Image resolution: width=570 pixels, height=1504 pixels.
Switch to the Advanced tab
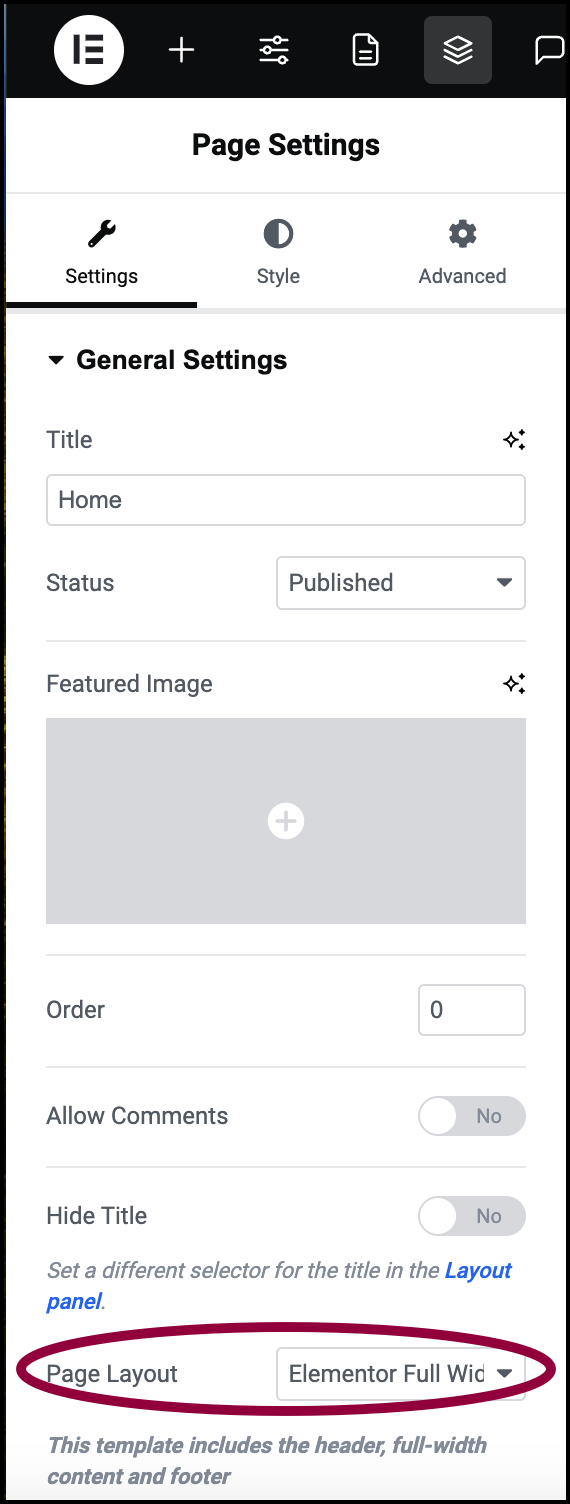tap(462, 254)
